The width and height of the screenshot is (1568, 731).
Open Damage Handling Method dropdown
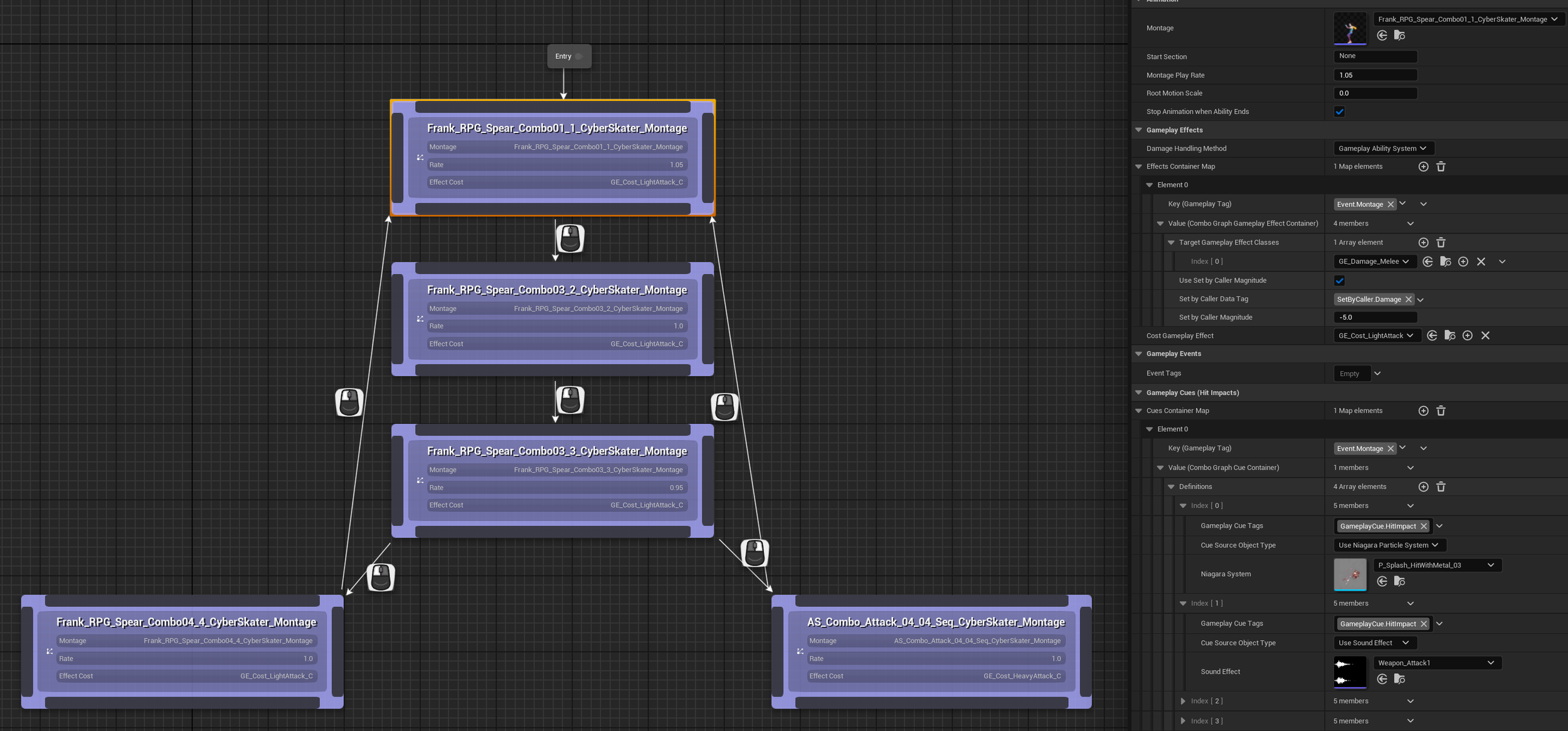click(1382, 149)
